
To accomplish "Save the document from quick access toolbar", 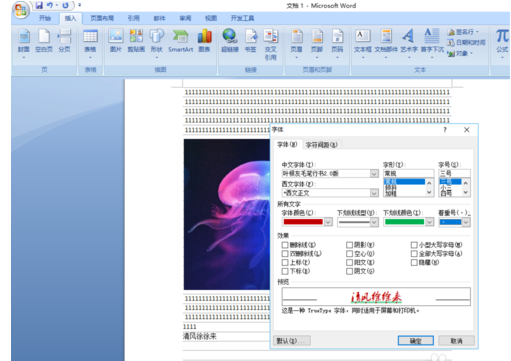I will (x=39, y=5).
